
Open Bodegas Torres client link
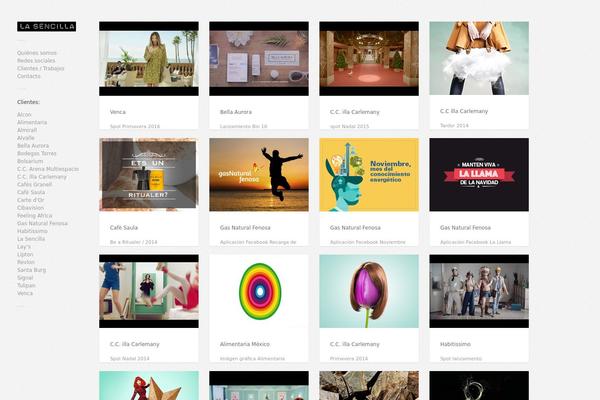37,153
